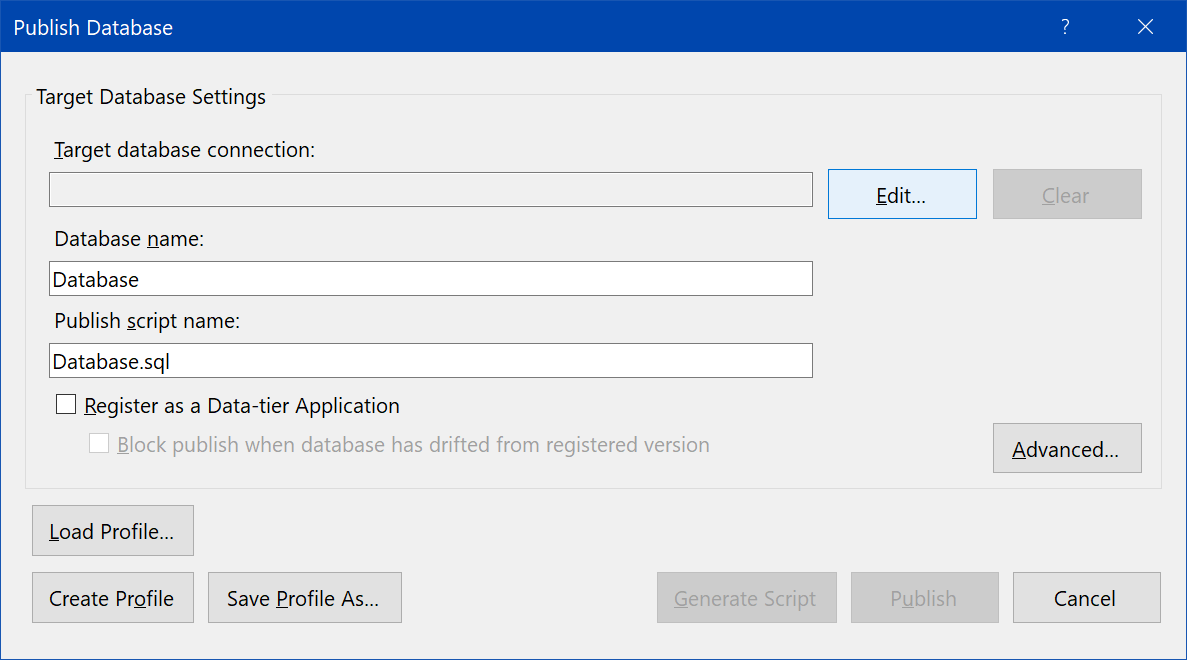
Task: Click the Create Profile button
Action: pos(112,597)
